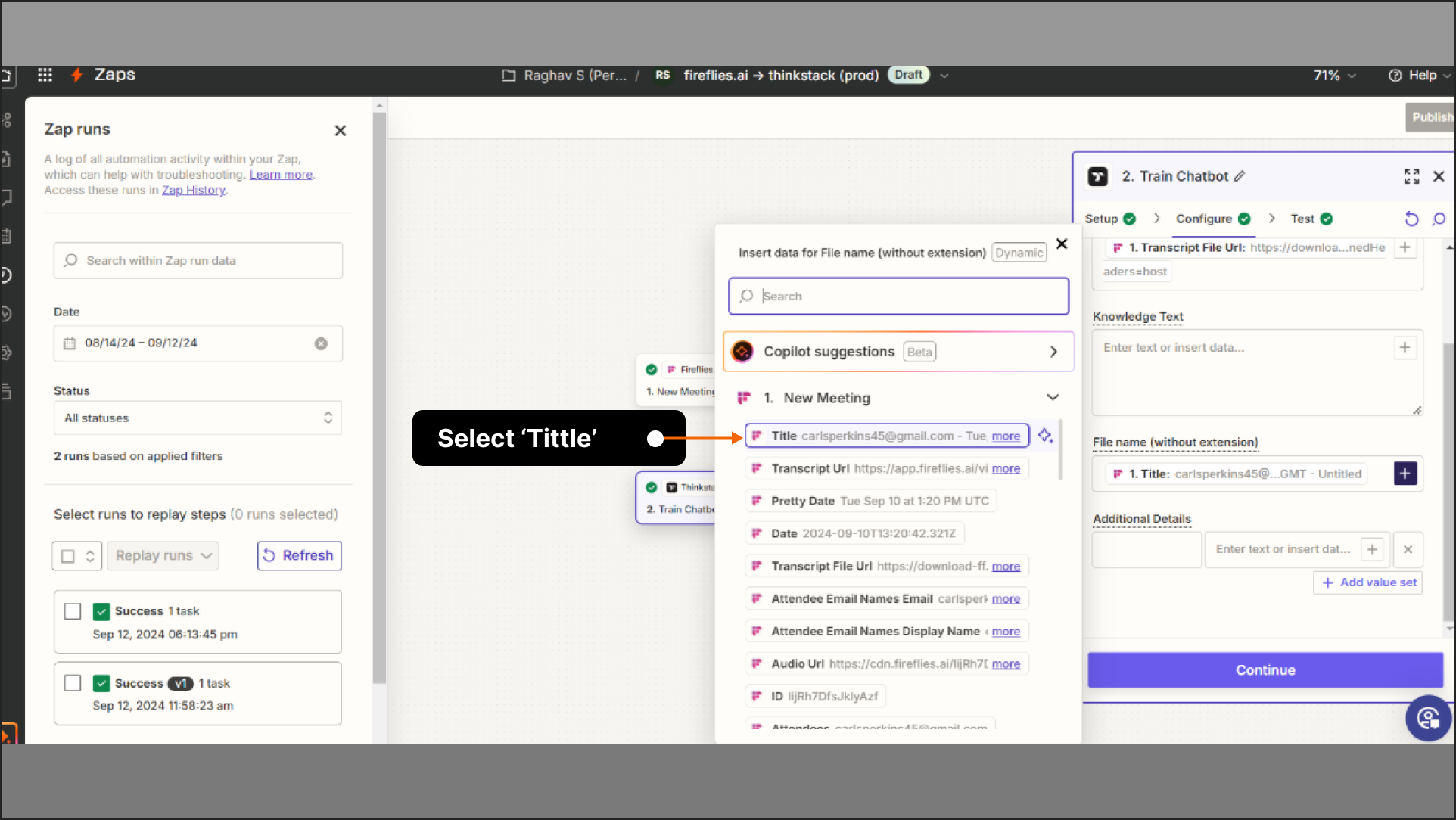Open the Replay runs dropdown
The width and height of the screenshot is (1456, 820).
click(163, 556)
